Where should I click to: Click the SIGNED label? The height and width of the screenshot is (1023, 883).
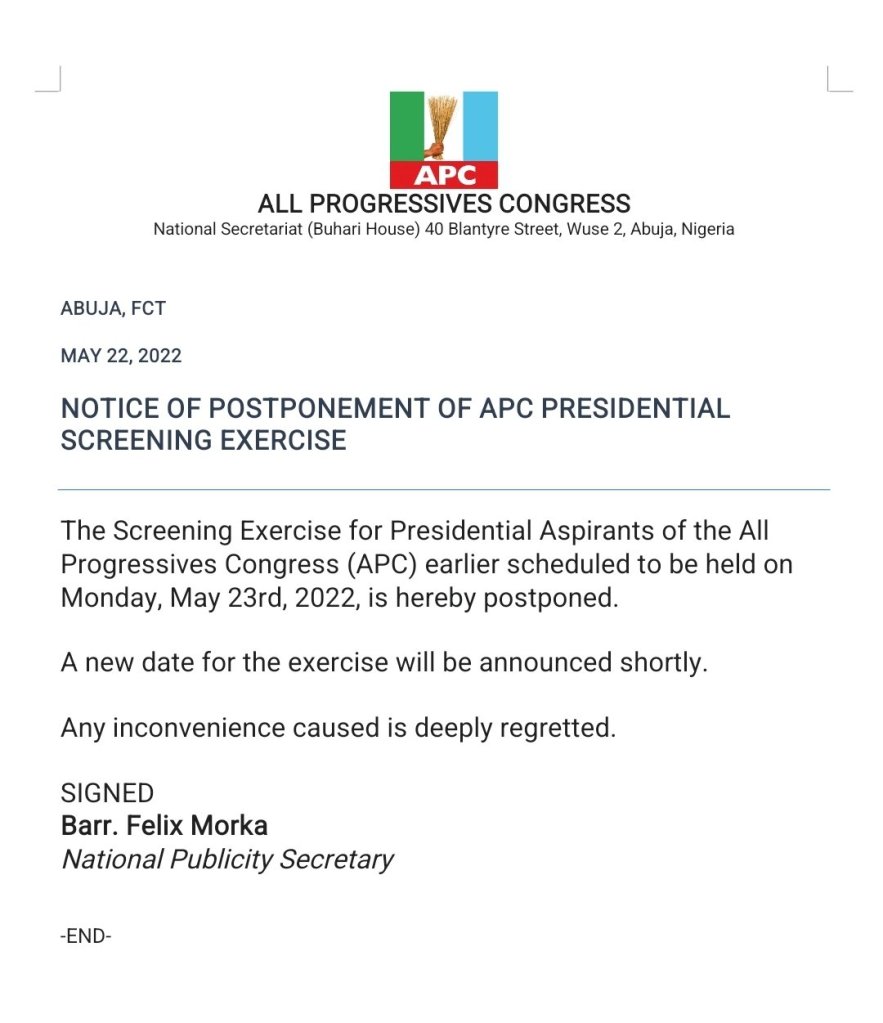107,794
